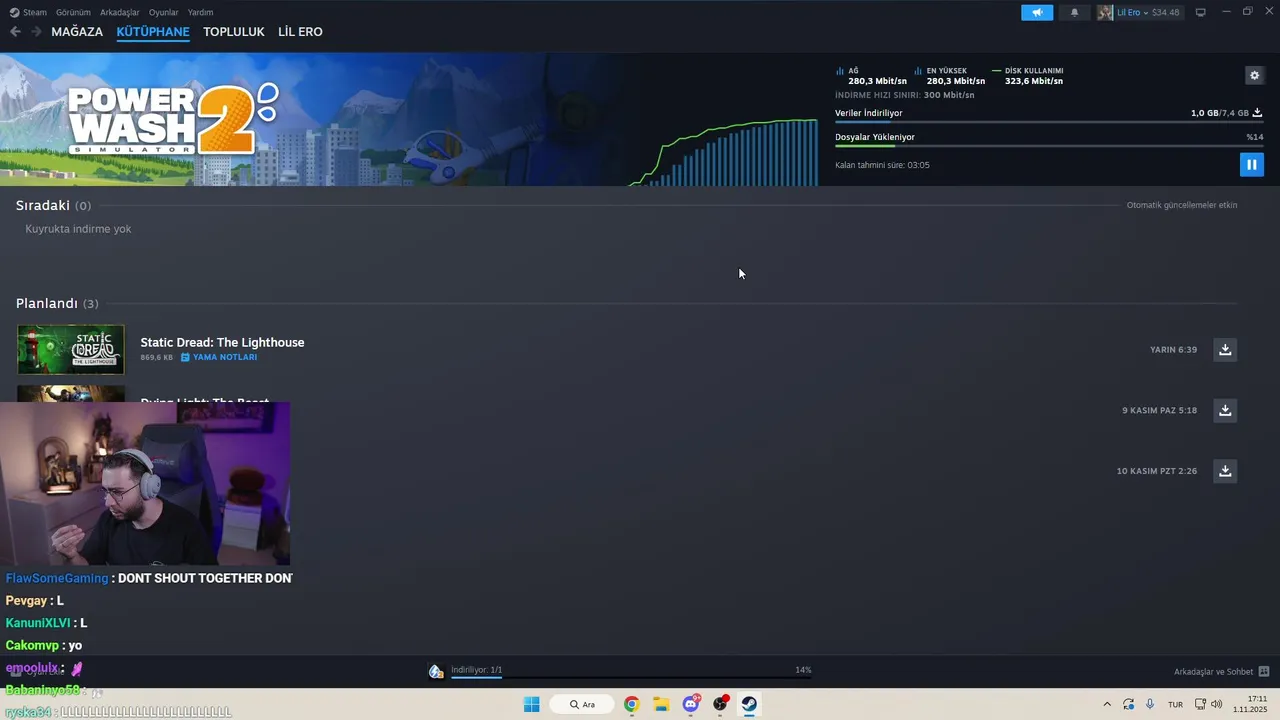Click the DİSK KULLANIMI legend label
1280x720 pixels.
click(1033, 71)
